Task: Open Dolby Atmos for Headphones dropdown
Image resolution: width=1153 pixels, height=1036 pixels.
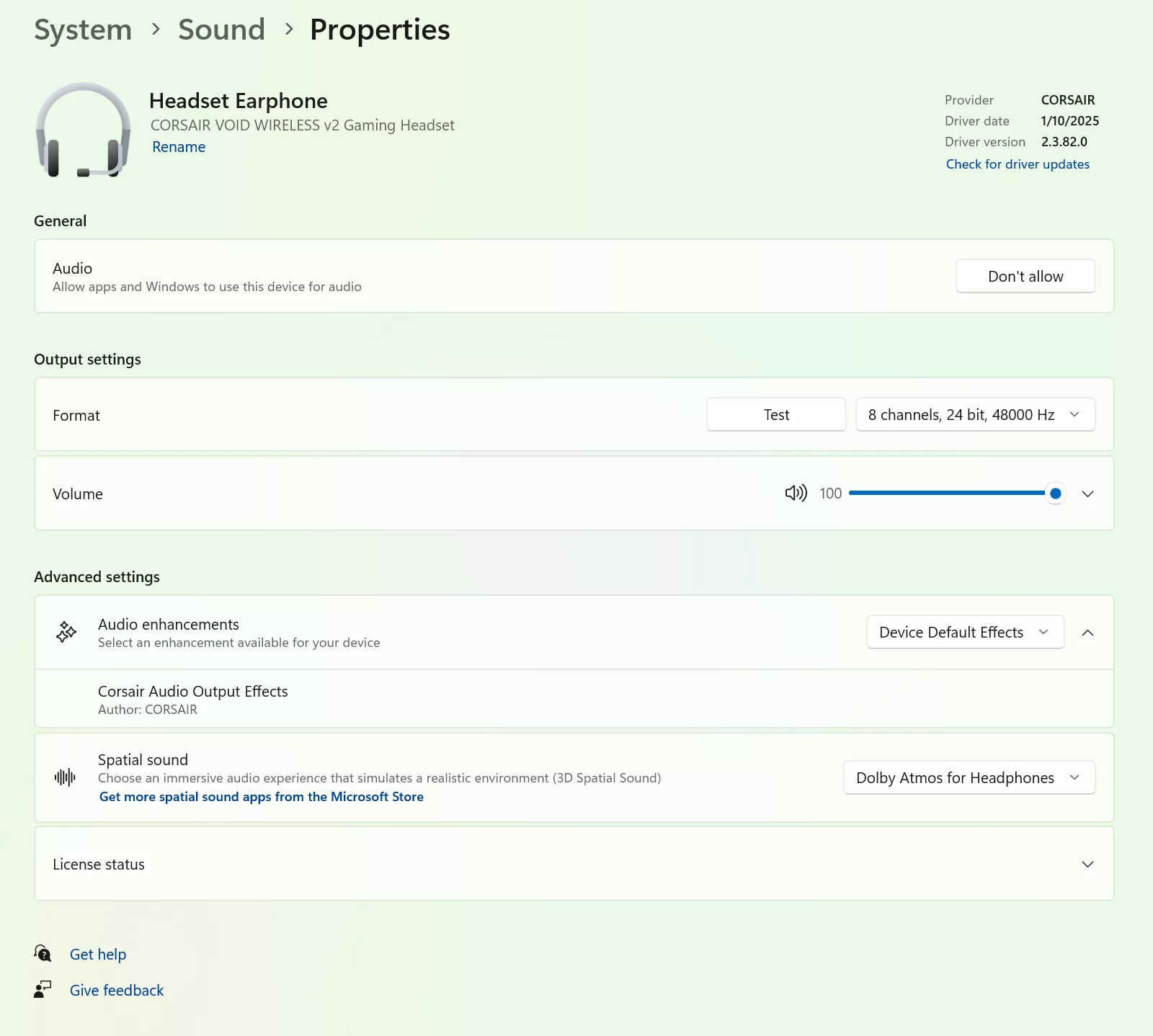Action: click(x=969, y=778)
